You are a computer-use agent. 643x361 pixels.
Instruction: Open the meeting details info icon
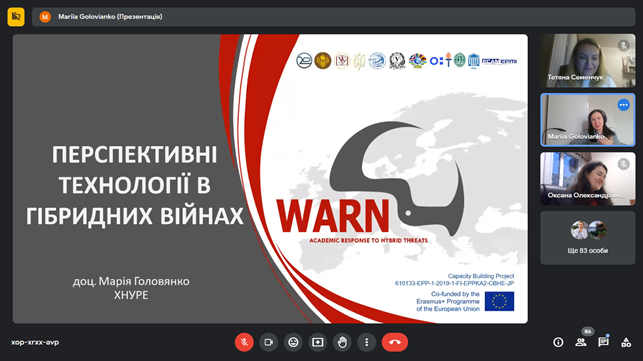[558, 342]
